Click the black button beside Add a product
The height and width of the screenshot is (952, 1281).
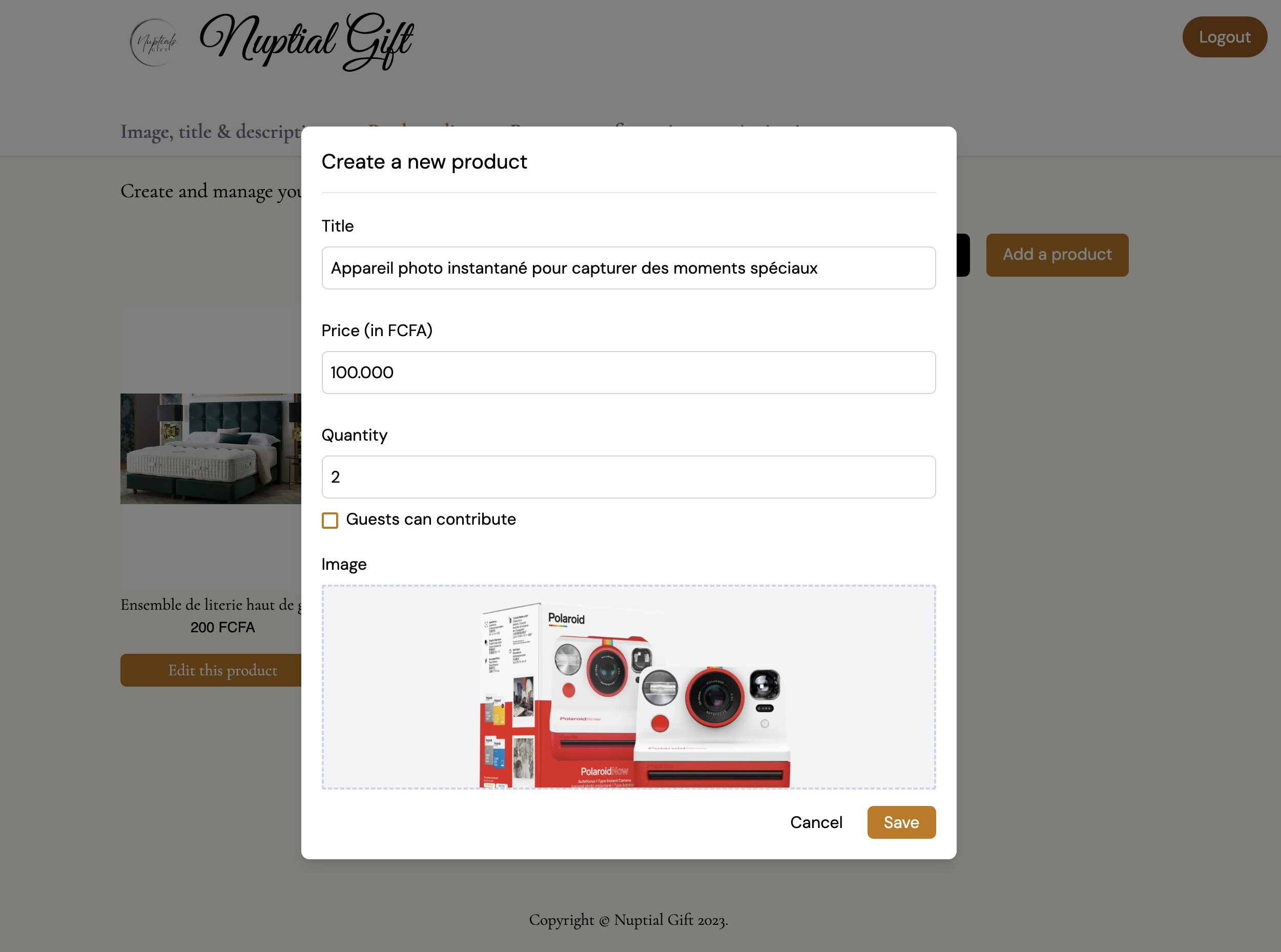(x=963, y=255)
